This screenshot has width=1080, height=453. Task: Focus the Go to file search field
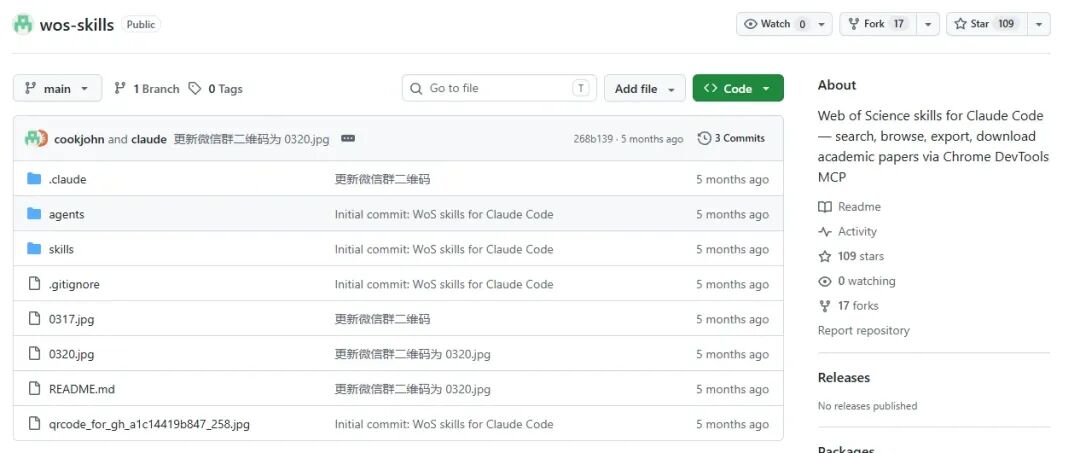click(x=499, y=88)
